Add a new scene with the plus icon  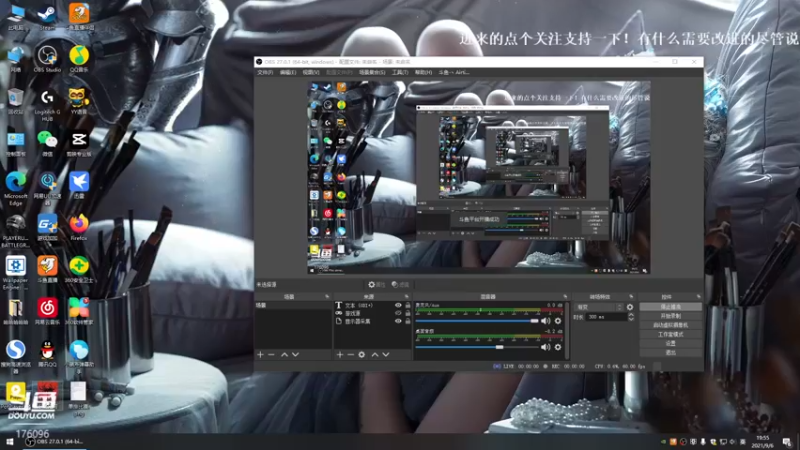click(260, 355)
